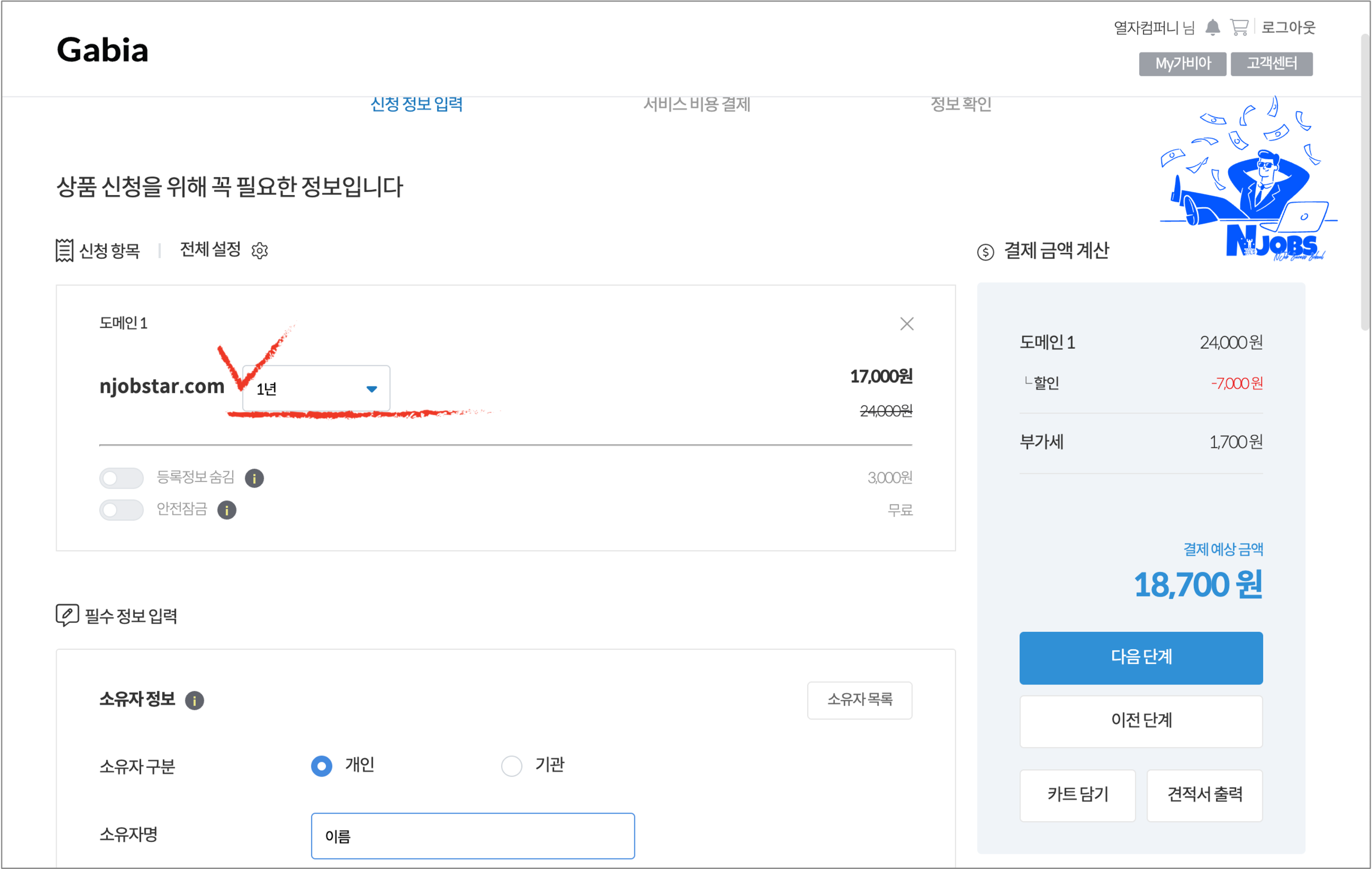Viewport: 1372px width, 869px height.
Task: Click the Gabia logo
Action: 102,49
